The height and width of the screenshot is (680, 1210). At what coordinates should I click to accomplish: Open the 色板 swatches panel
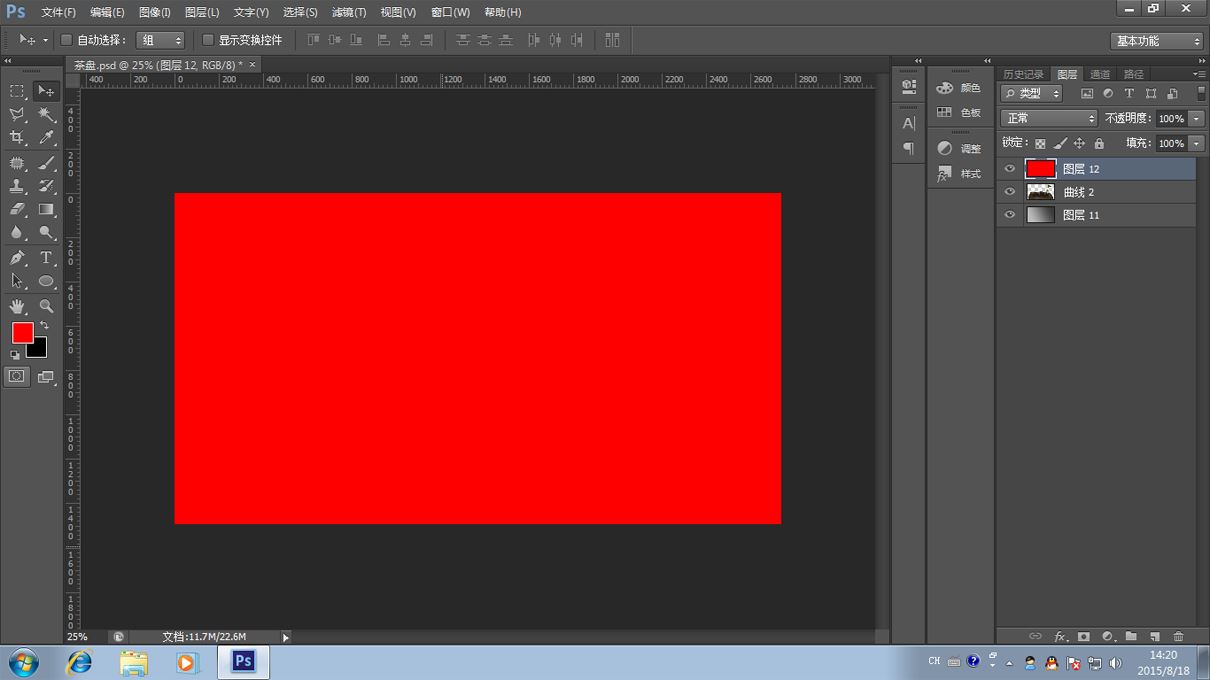(x=958, y=113)
